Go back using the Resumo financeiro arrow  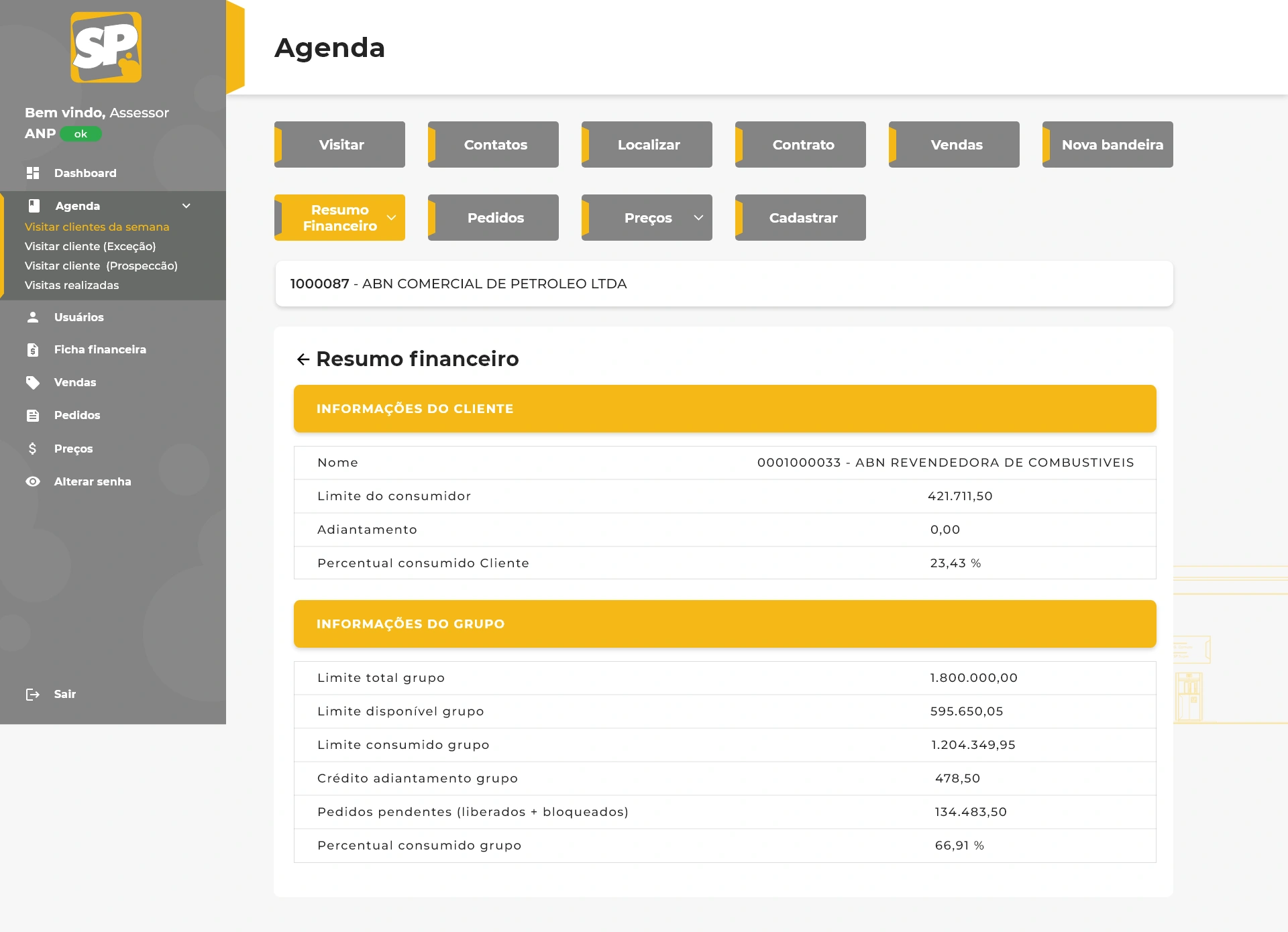(303, 359)
